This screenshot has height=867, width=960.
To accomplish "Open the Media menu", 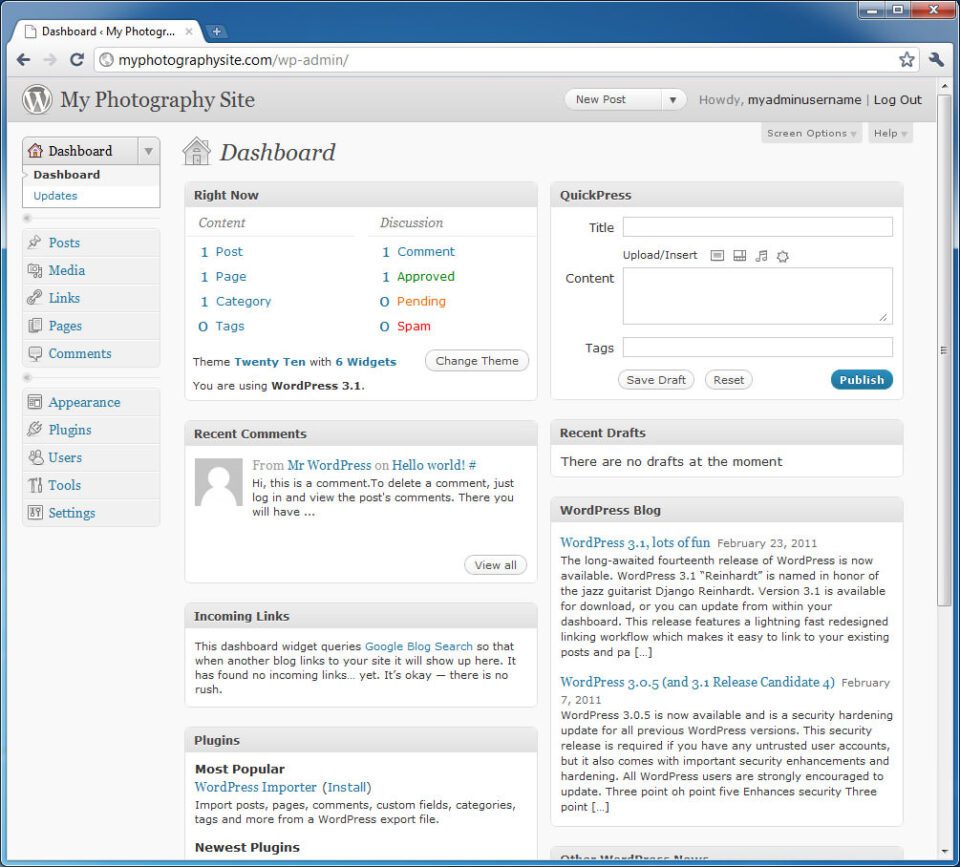I will click(x=67, y=270).
